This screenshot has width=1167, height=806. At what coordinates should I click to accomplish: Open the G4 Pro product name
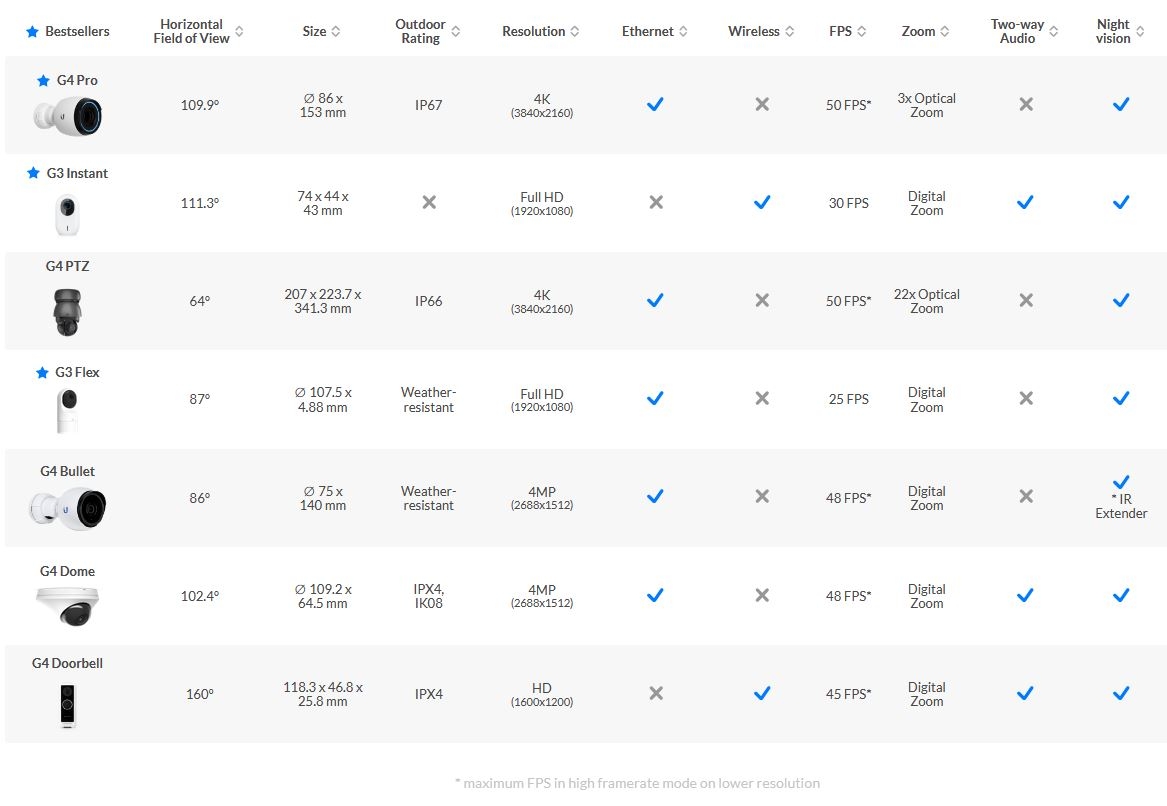pos(77,80)
